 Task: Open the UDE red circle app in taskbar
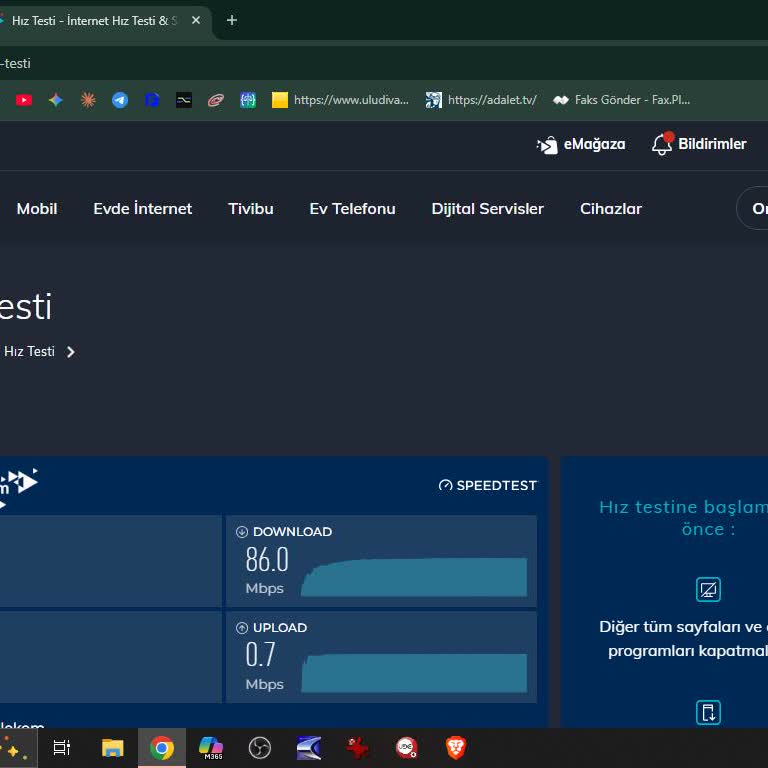pyautogui.click(x=407, y=748)
